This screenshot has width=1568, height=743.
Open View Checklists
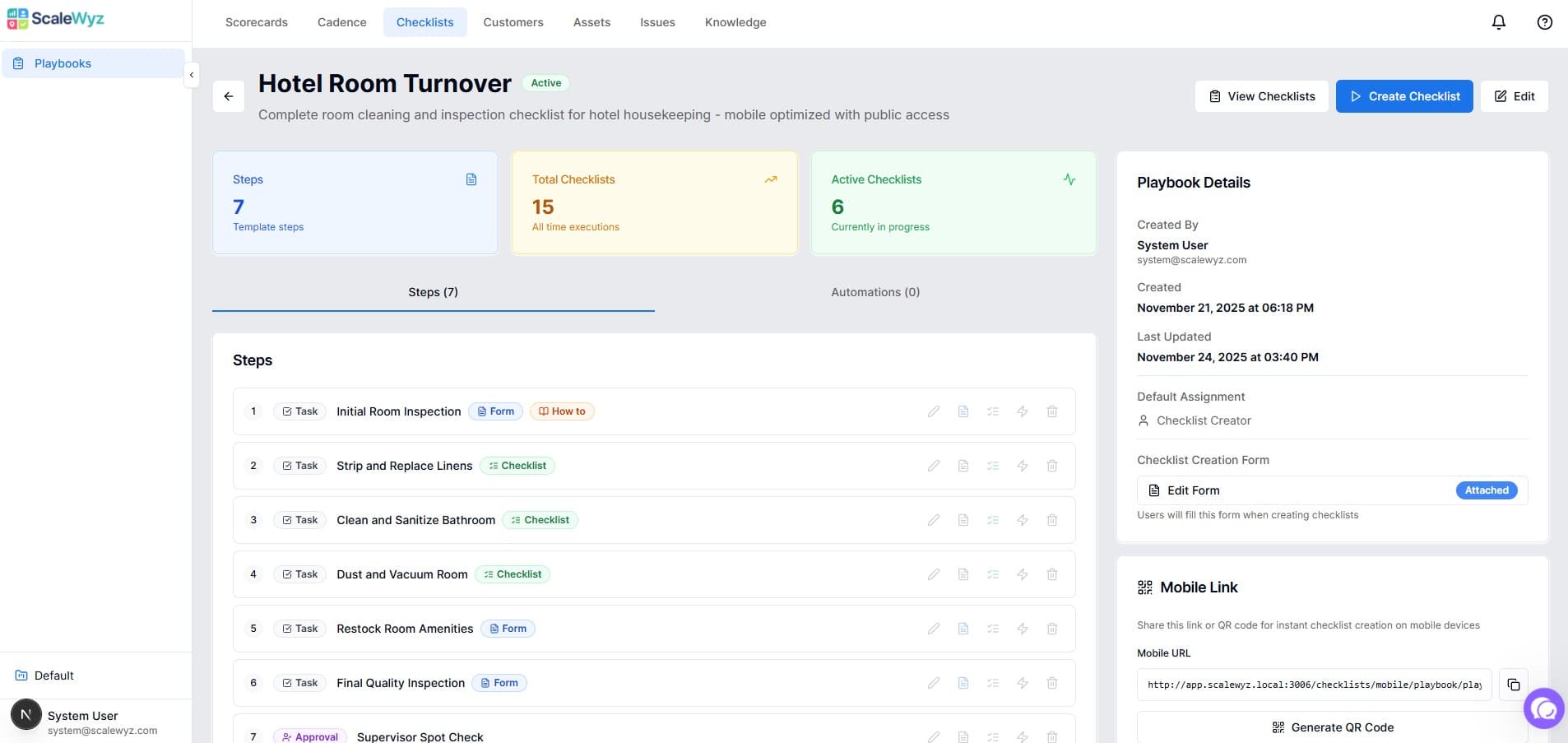[x=1261, y=96]
